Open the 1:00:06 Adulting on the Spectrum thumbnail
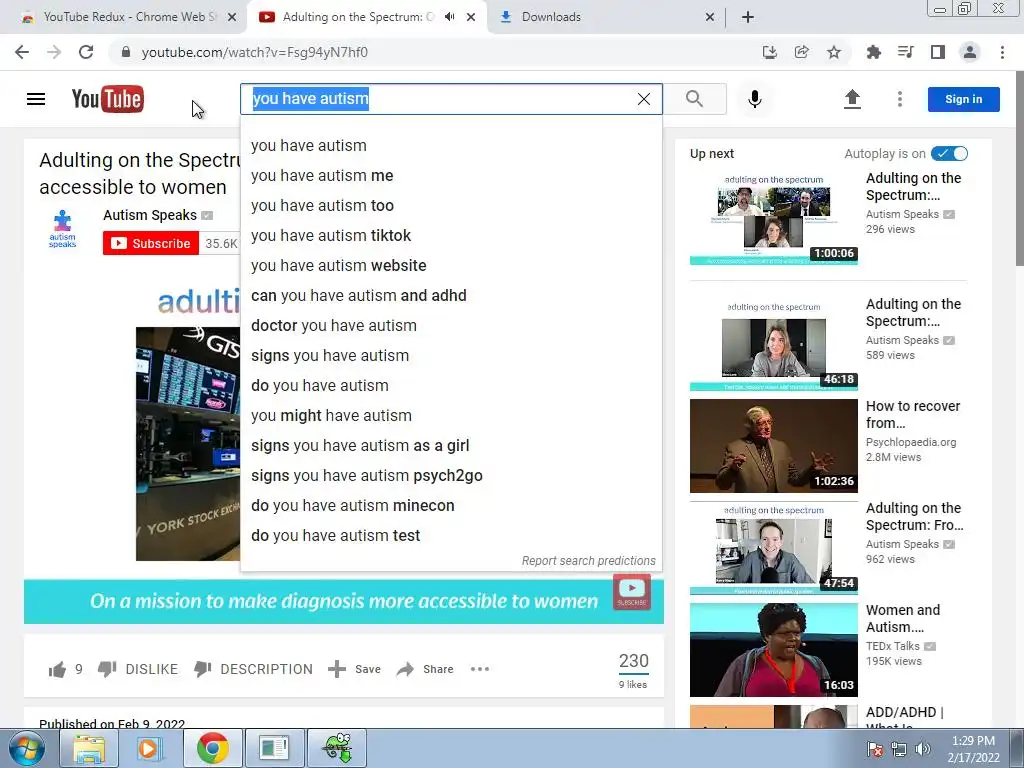 pos(773,218)
